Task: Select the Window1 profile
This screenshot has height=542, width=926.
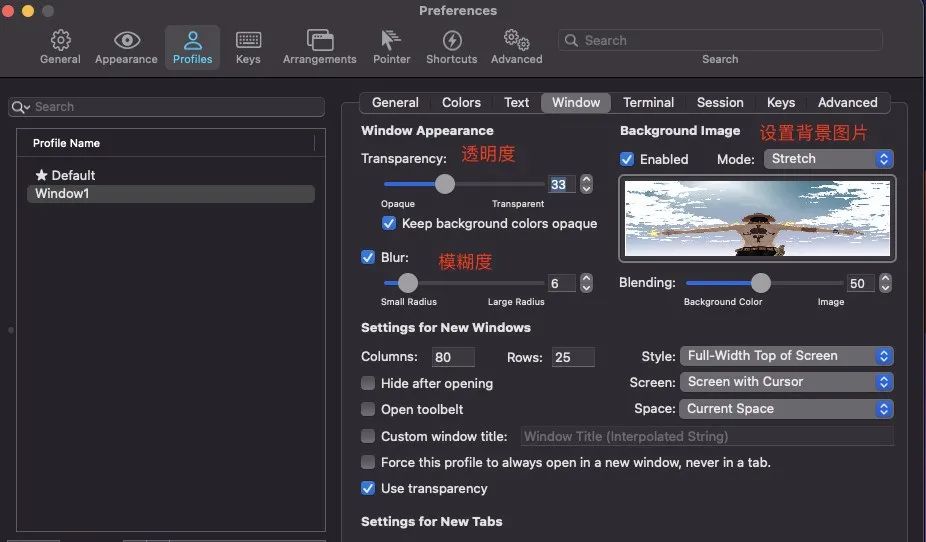Action: pyautogui.click(x=171, y=194)
